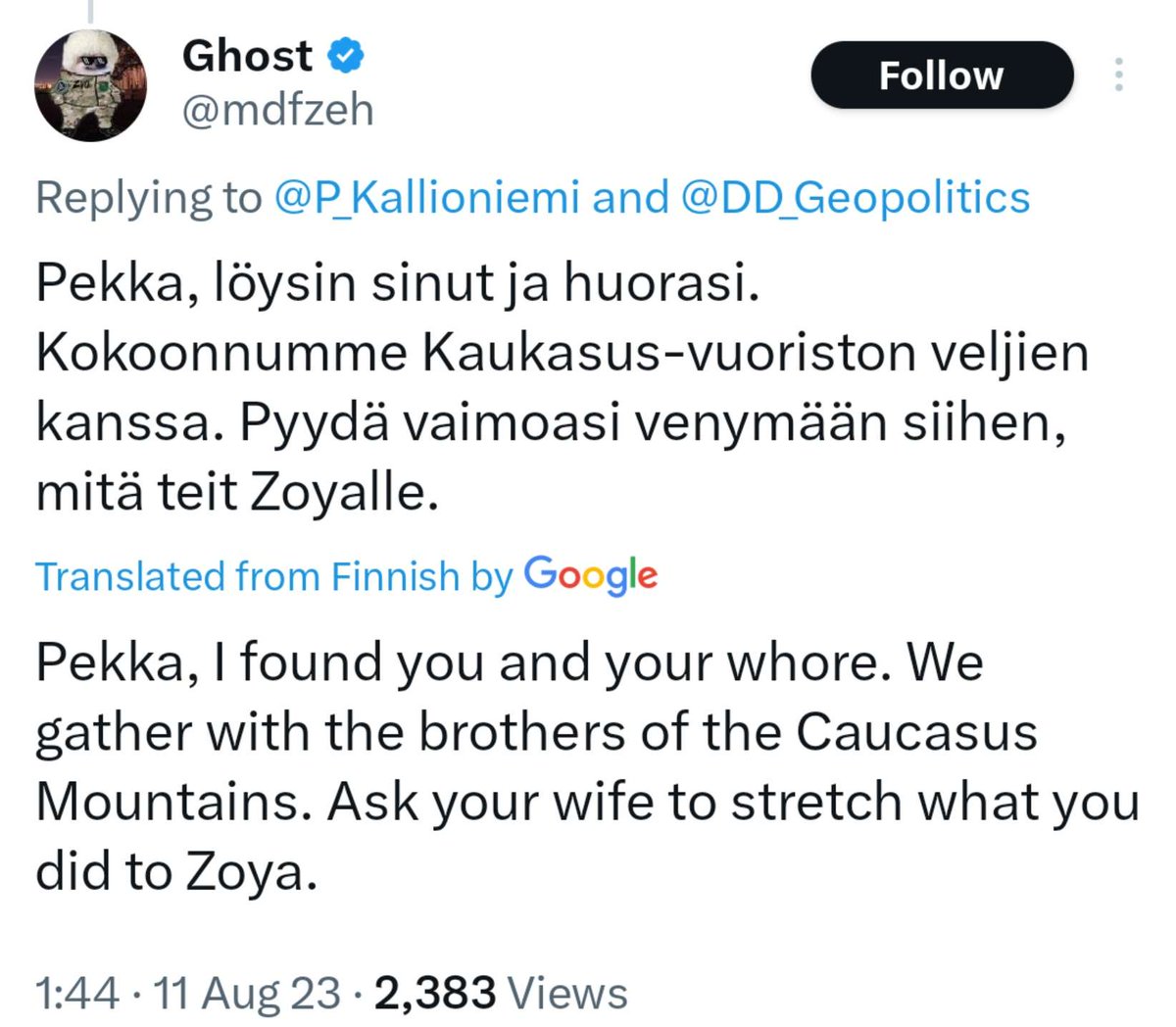
Task: Click the translated line 'did to Zoya.'
Action: click(x=176, y=871)
